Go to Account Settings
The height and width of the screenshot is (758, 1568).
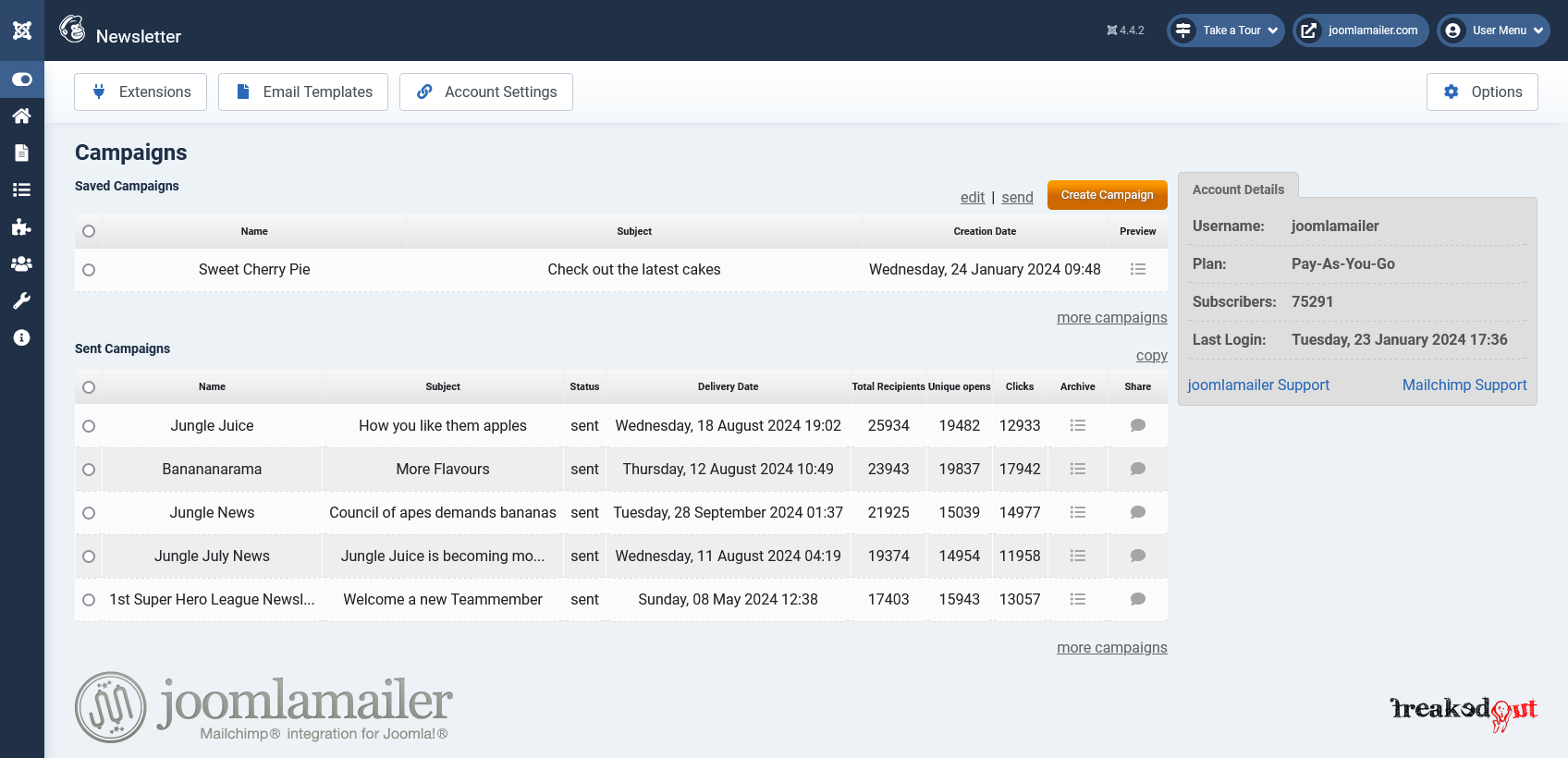486,92
